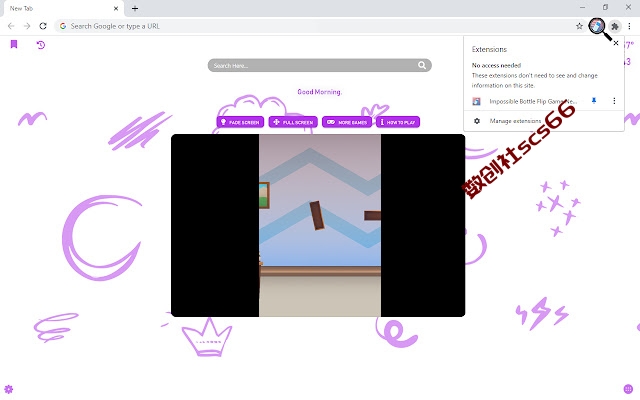The height and width of the screenshot is (400, 640).
Task: Unpin the Impossible Bottle Flip extension
Action: click(x=594, y=101)
